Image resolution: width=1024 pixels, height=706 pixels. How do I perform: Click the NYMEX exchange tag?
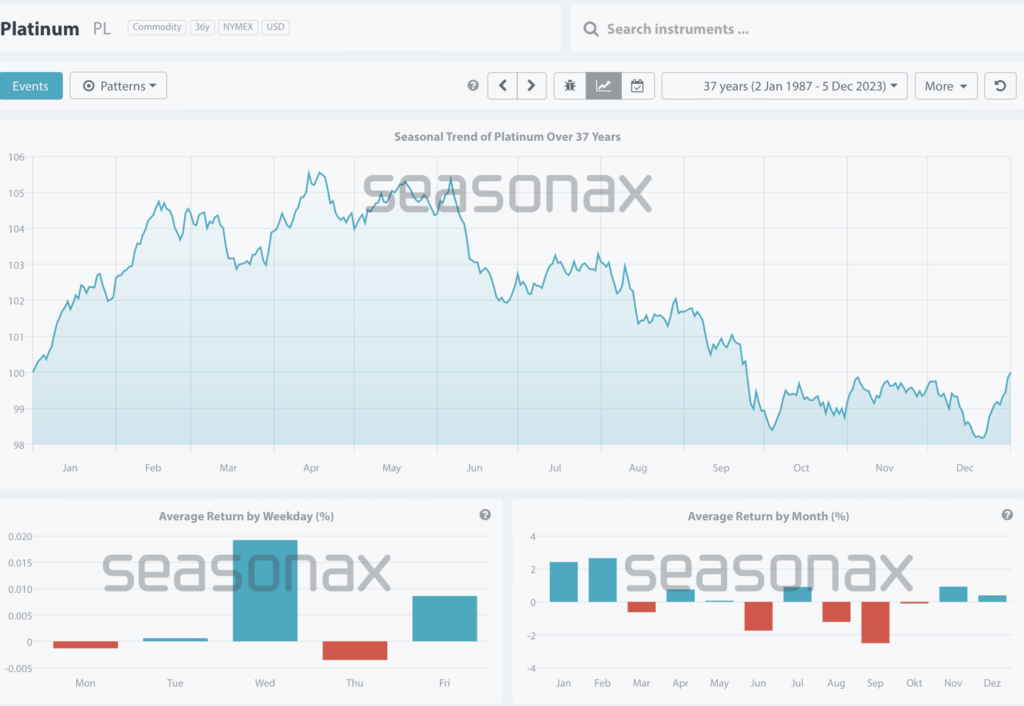click(238, 28)
